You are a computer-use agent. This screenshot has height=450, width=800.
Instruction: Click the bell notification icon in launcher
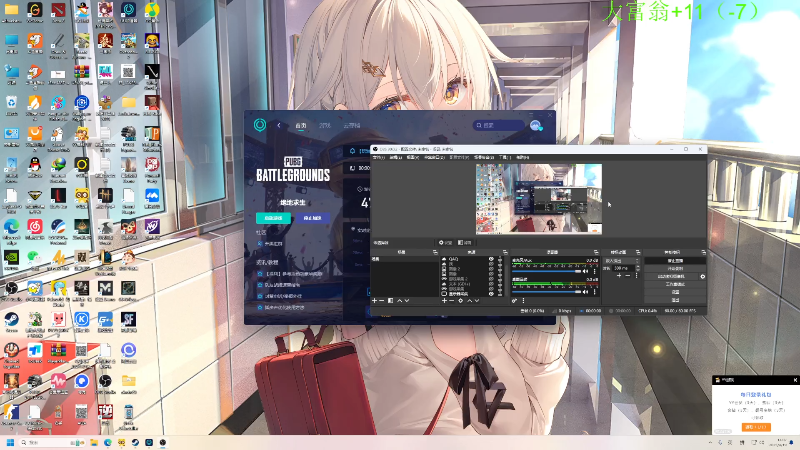point(352,151)
